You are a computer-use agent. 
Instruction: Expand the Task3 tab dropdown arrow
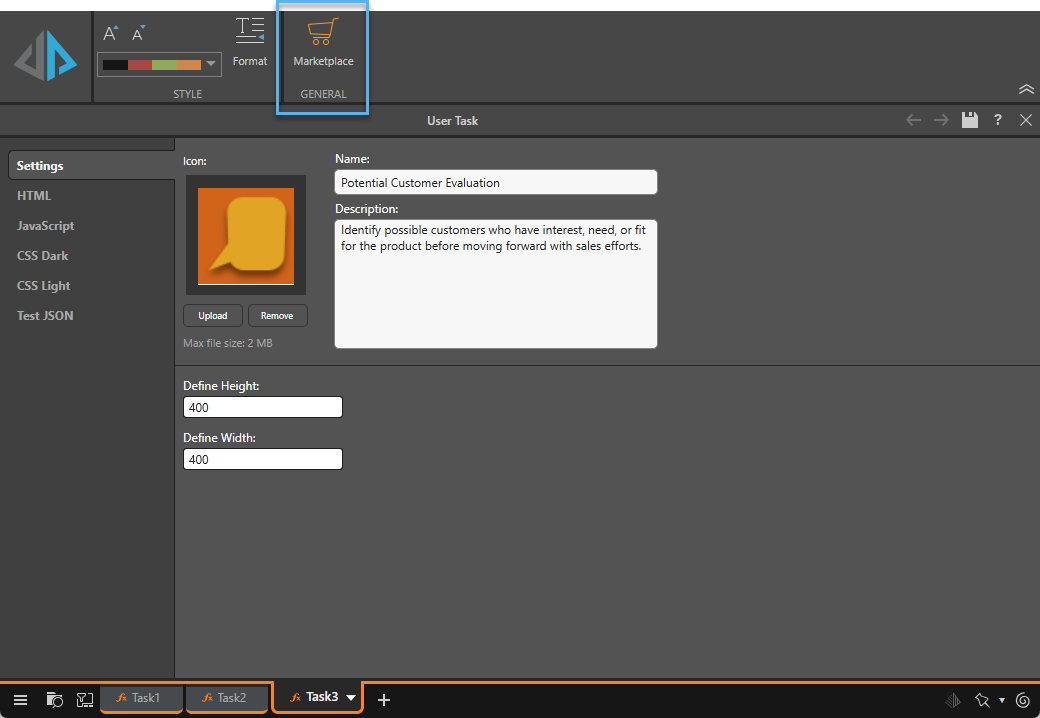click(351, 698)
